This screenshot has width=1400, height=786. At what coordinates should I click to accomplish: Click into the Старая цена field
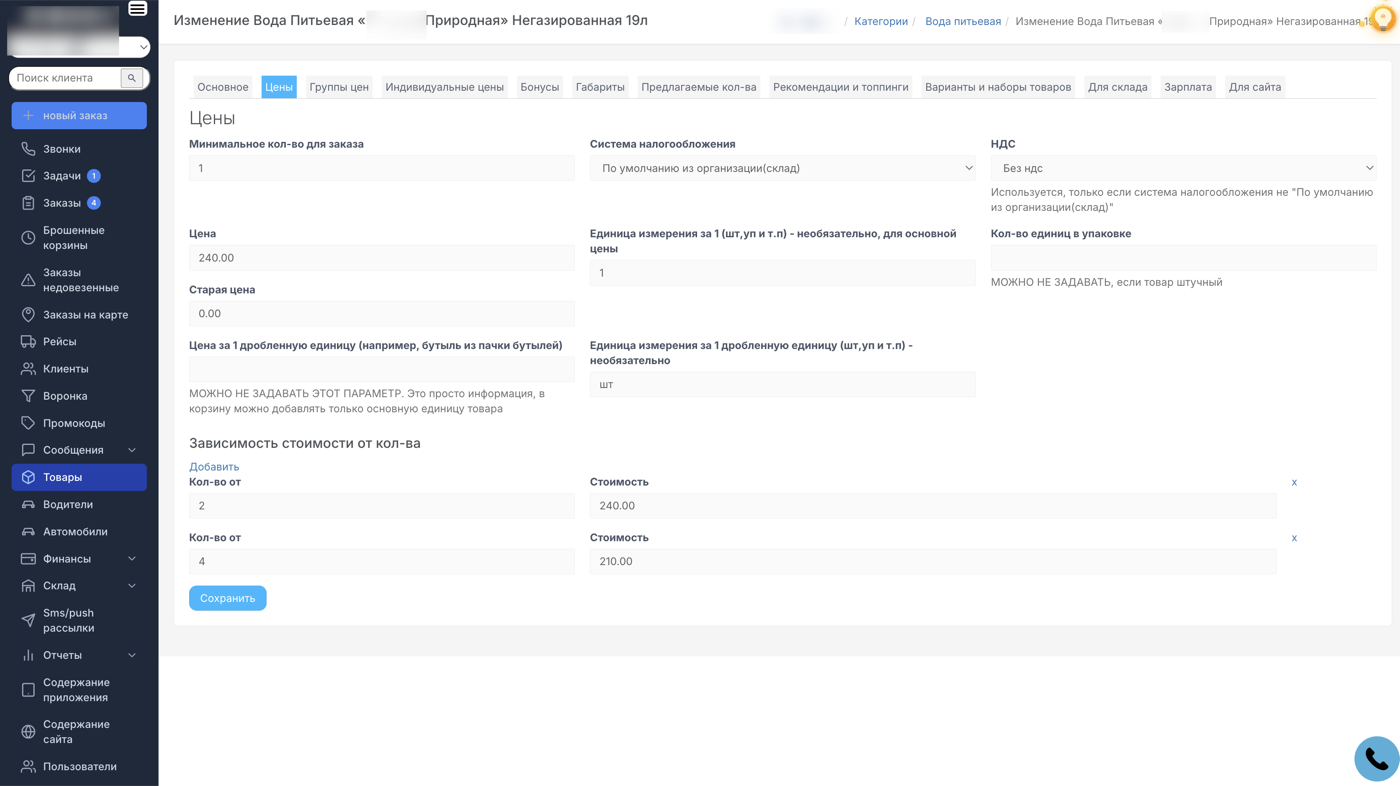(381, 314)
